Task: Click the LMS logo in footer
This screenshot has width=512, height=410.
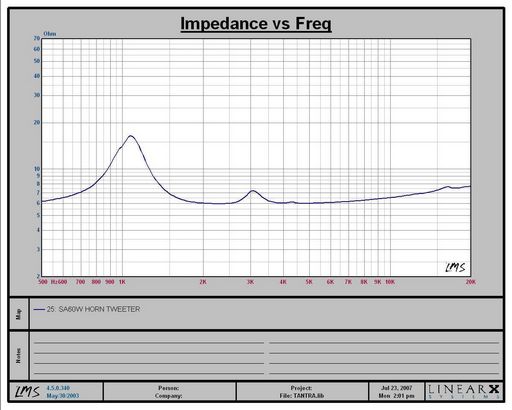Action: click(27, 392)
